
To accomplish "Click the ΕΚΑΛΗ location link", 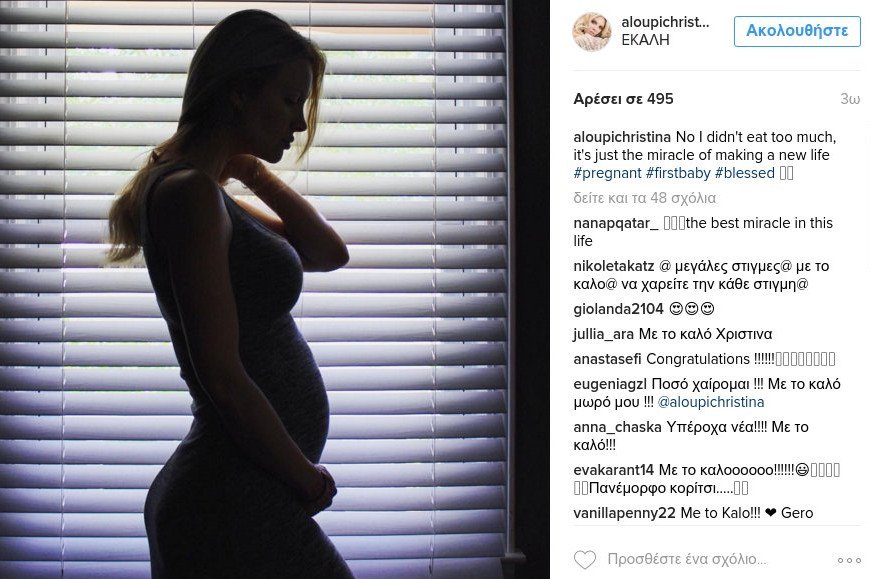I will 645,40.
